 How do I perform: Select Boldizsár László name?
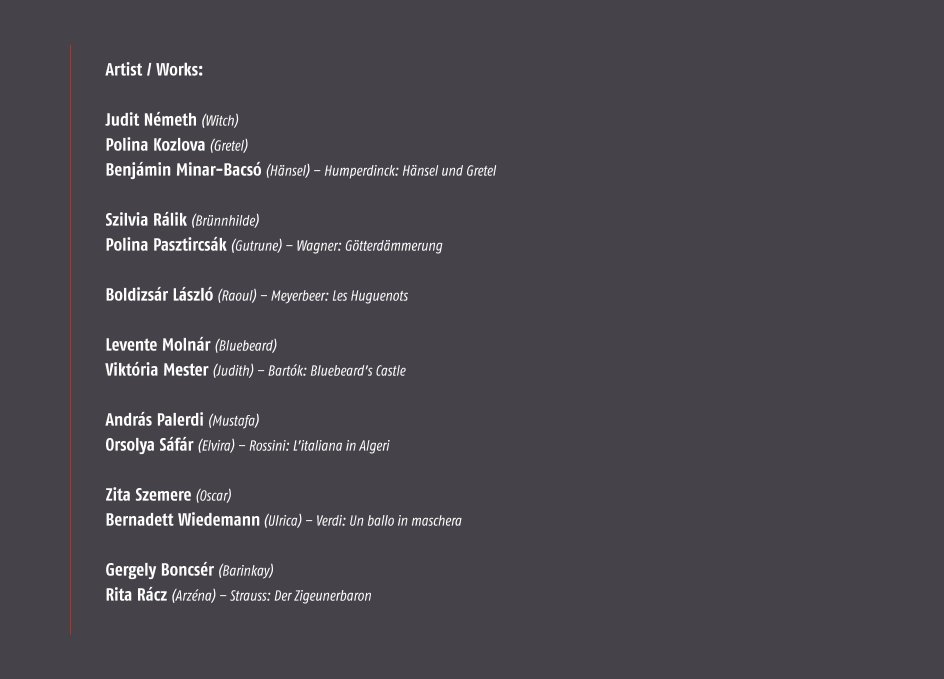(160, 295)
